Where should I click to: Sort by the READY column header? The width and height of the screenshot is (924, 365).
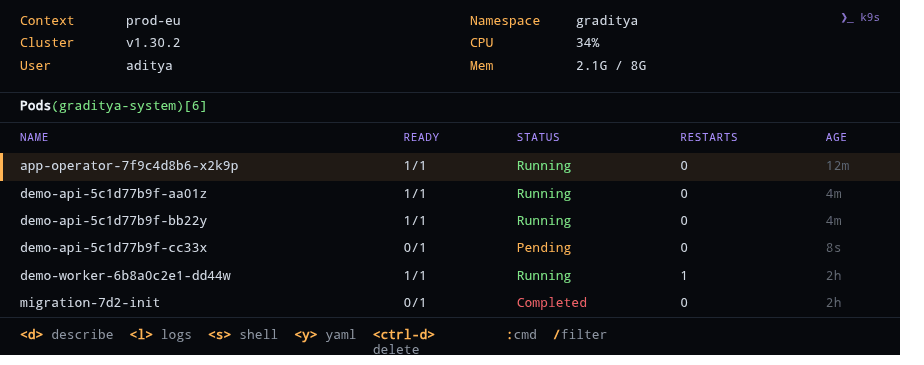[421, 137]
